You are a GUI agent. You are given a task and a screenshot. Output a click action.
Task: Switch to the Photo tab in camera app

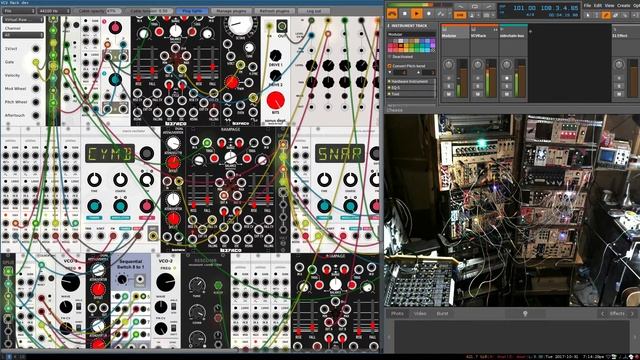point(397,313)
